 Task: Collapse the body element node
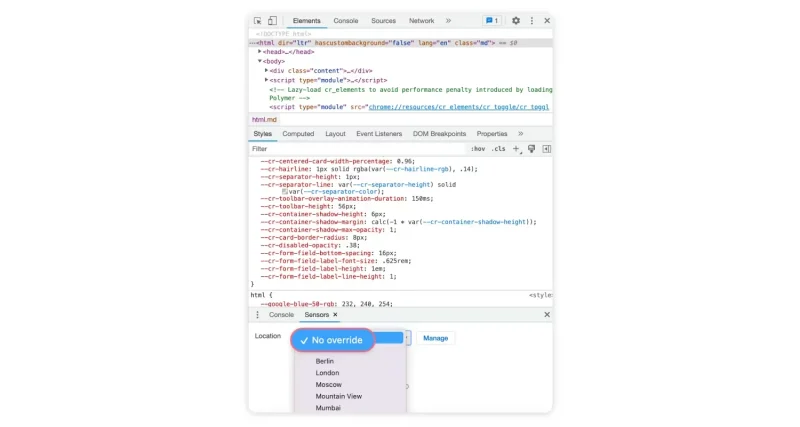pos(261,61)
